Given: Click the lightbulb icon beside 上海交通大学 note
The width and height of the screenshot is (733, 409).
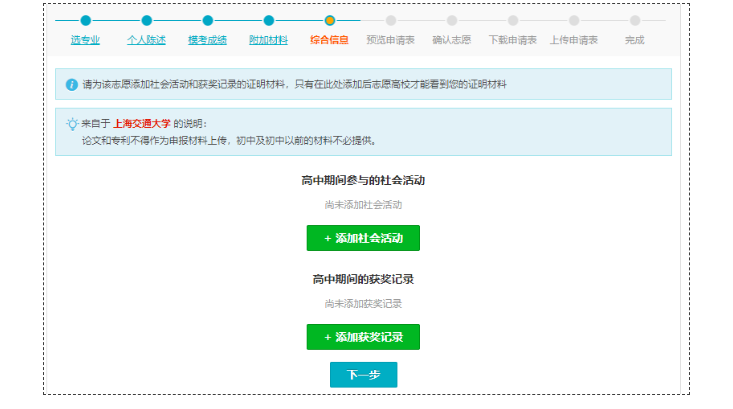Looking at the screenshot, I should [x=71, y=124].
